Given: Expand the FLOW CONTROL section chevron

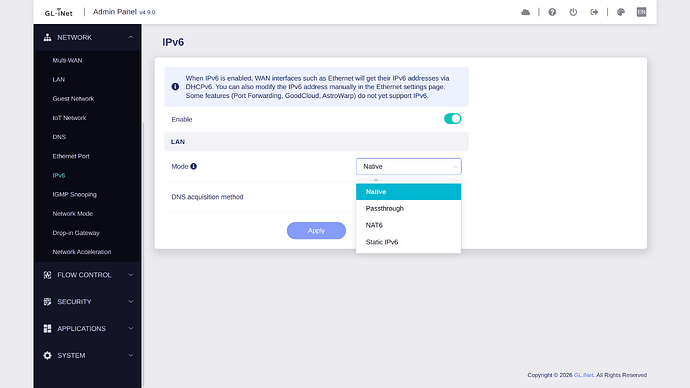Looking at the screenshot, I should click(x=131, y=275).
